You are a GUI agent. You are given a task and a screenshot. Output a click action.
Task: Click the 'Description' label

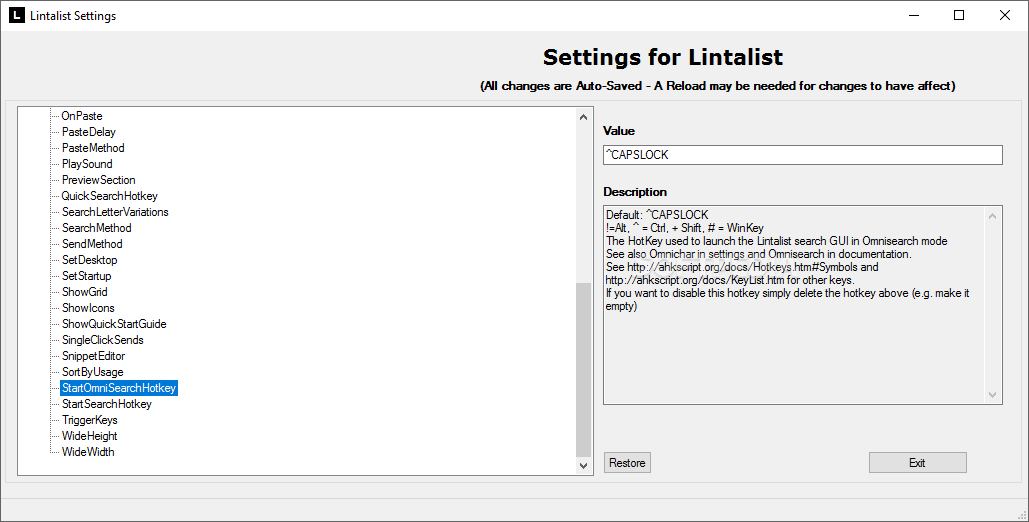tap(635, 192)
